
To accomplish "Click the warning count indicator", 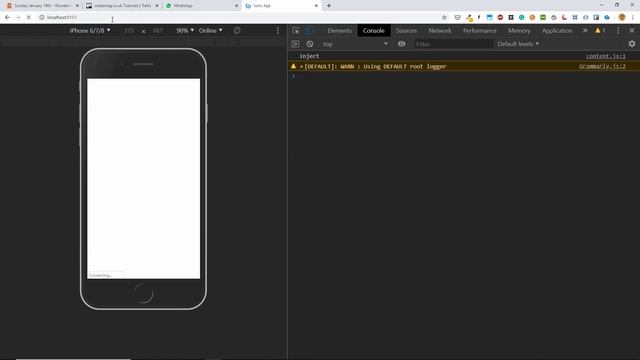I will coord(600,31).
